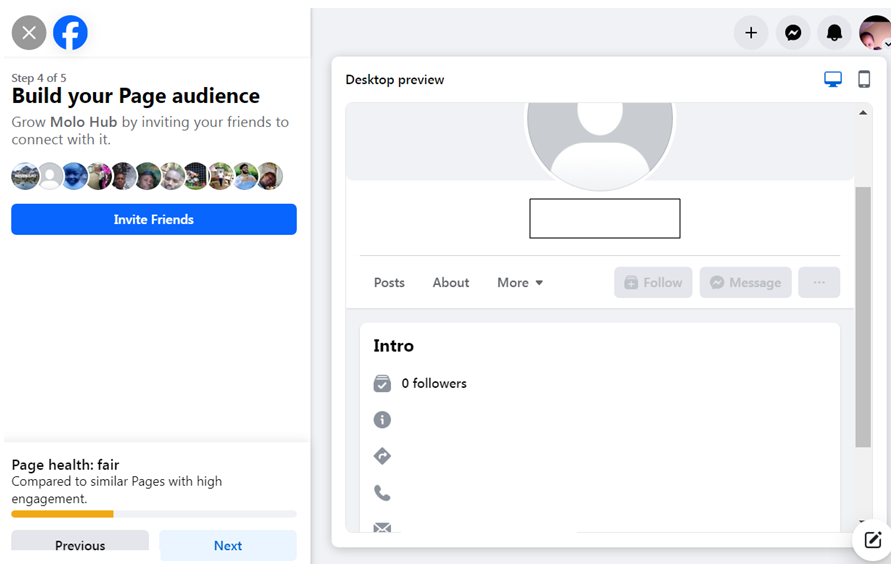Image resolution: width=891 pixels, height=567 pixels.
Task: Switch to desktop preview monitor icon
Action: (x=833, y=80)
